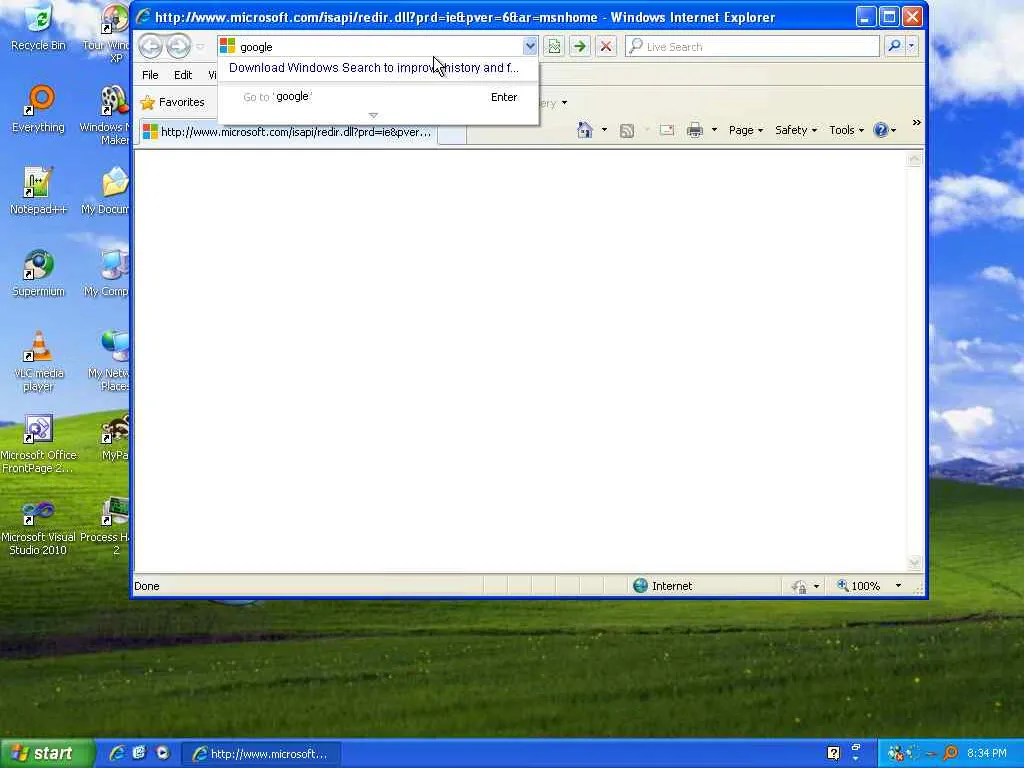1024x768 pixels.
Task: Click the red Stop loading X
Action: [x=606, y=46]
